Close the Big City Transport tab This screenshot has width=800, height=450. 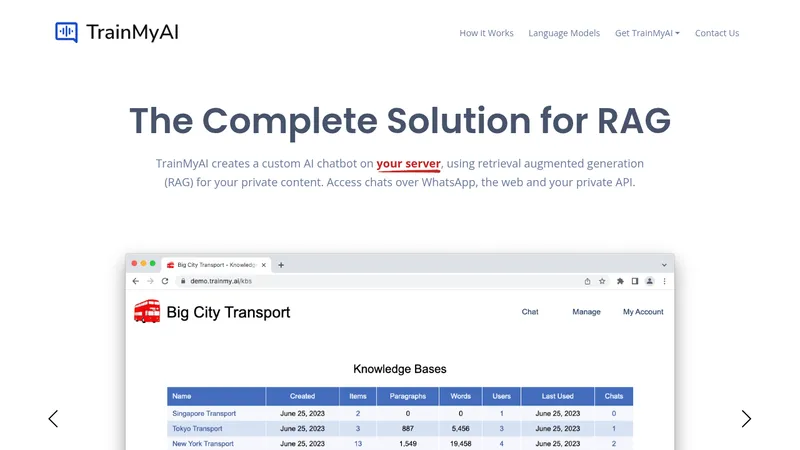263,265
